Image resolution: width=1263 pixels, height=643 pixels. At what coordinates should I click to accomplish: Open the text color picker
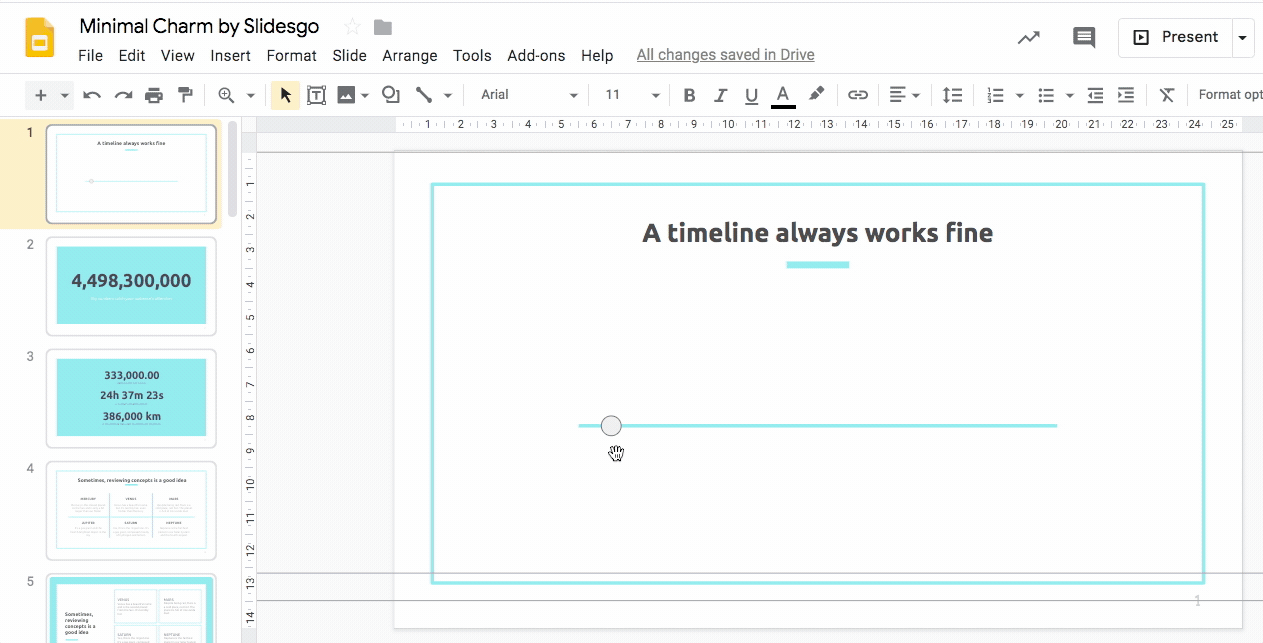783,95
